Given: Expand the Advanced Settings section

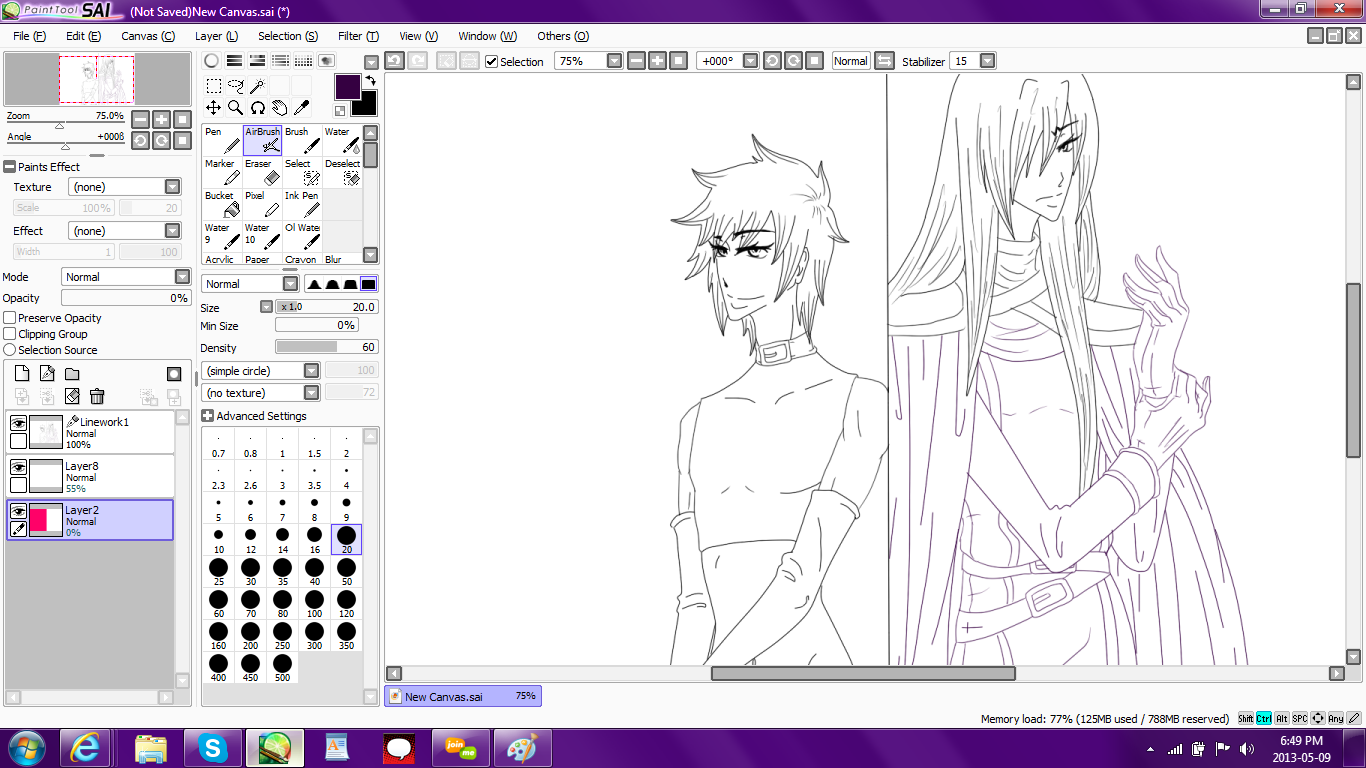Looking at the screenshot, I should (x=207, y=416).
